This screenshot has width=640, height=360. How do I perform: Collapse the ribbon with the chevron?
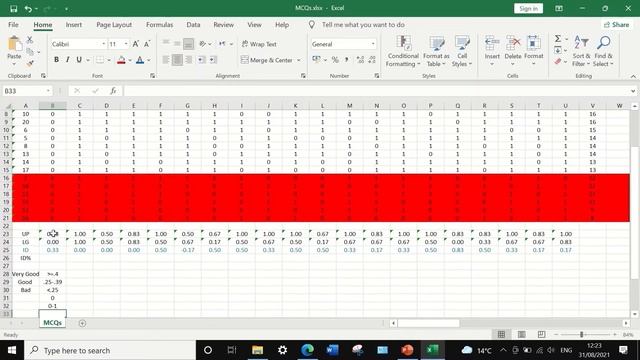(x=633, y=76)
